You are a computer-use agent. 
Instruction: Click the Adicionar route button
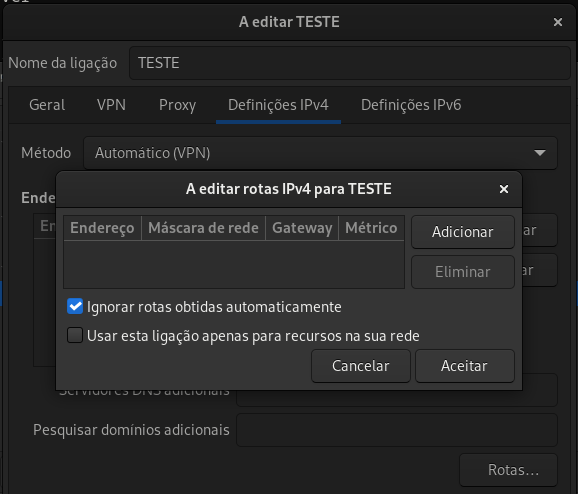coord(463,232)
